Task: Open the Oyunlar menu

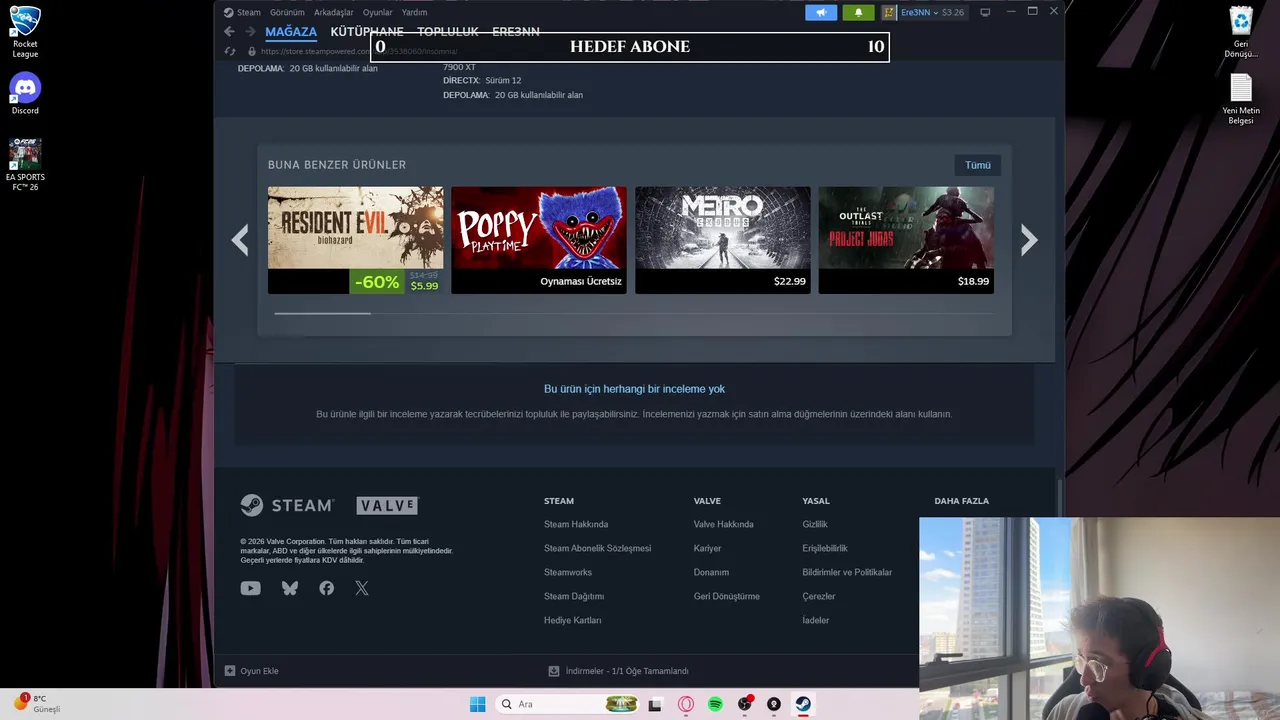Action: point(377,12)
